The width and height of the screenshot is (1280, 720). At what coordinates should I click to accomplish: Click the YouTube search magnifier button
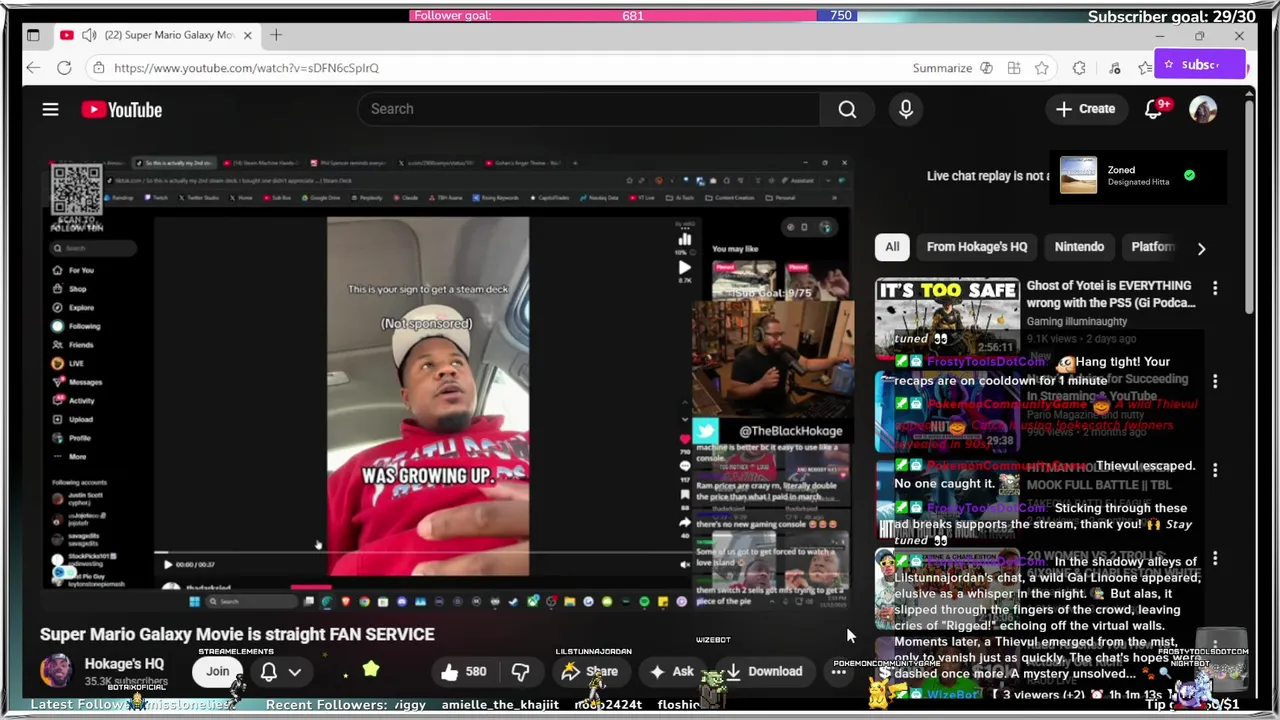(x=847, y=109)
